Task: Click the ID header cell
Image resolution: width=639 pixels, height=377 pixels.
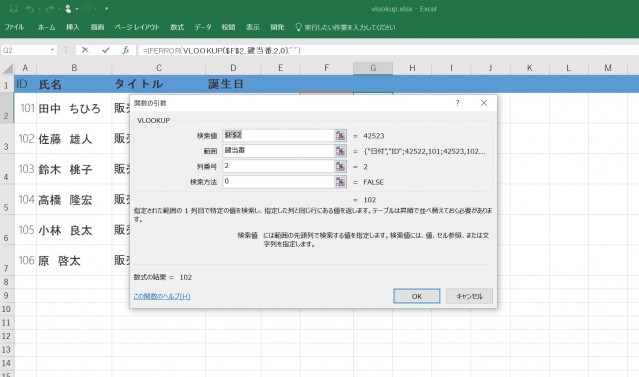Action: [25, 84]
